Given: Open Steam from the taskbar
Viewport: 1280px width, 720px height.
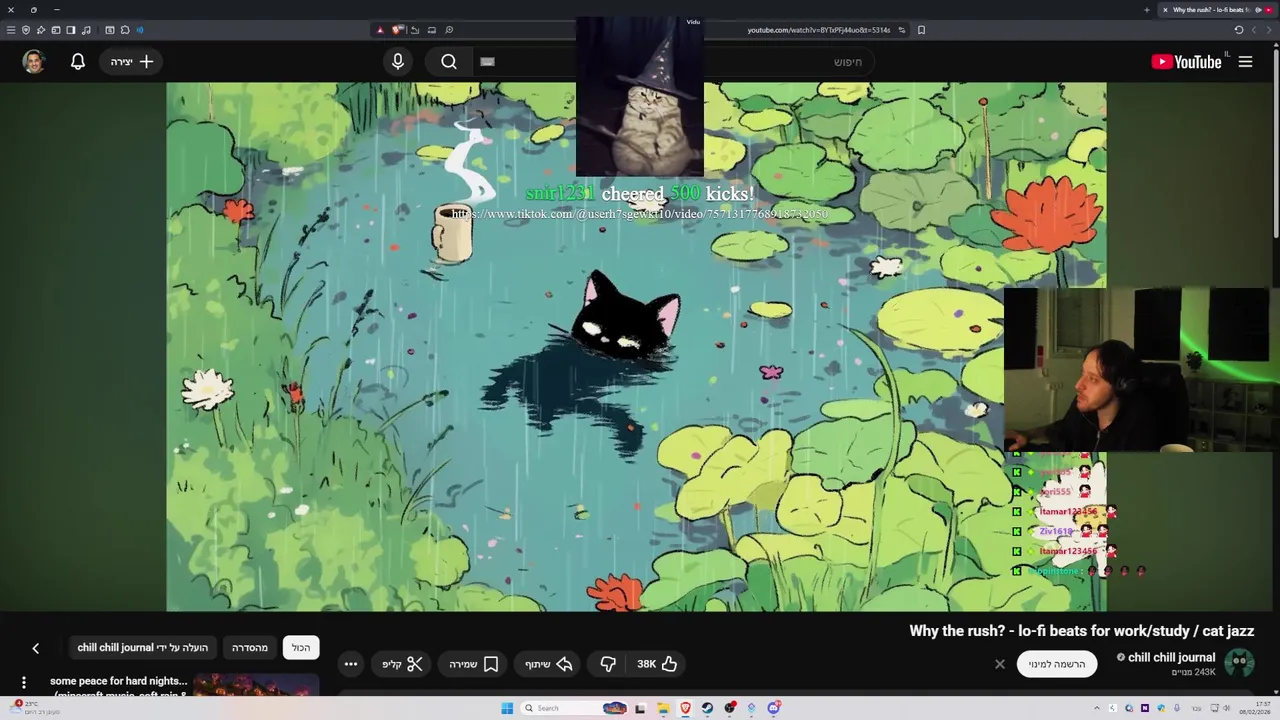Looking at the screenshot, I should [x=707, y=708].
